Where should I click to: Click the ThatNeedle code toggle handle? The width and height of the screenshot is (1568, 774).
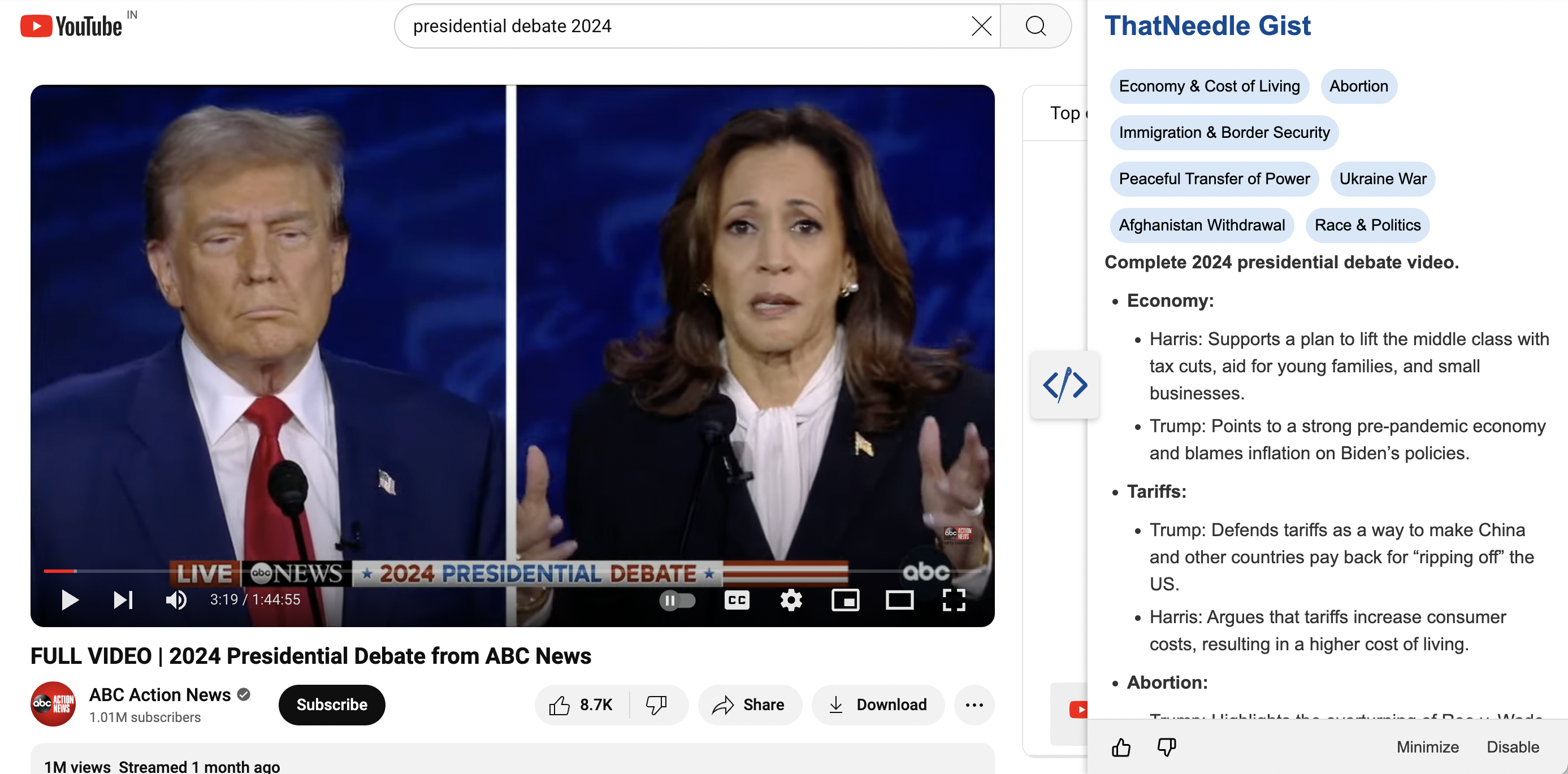coord(1064,385)
